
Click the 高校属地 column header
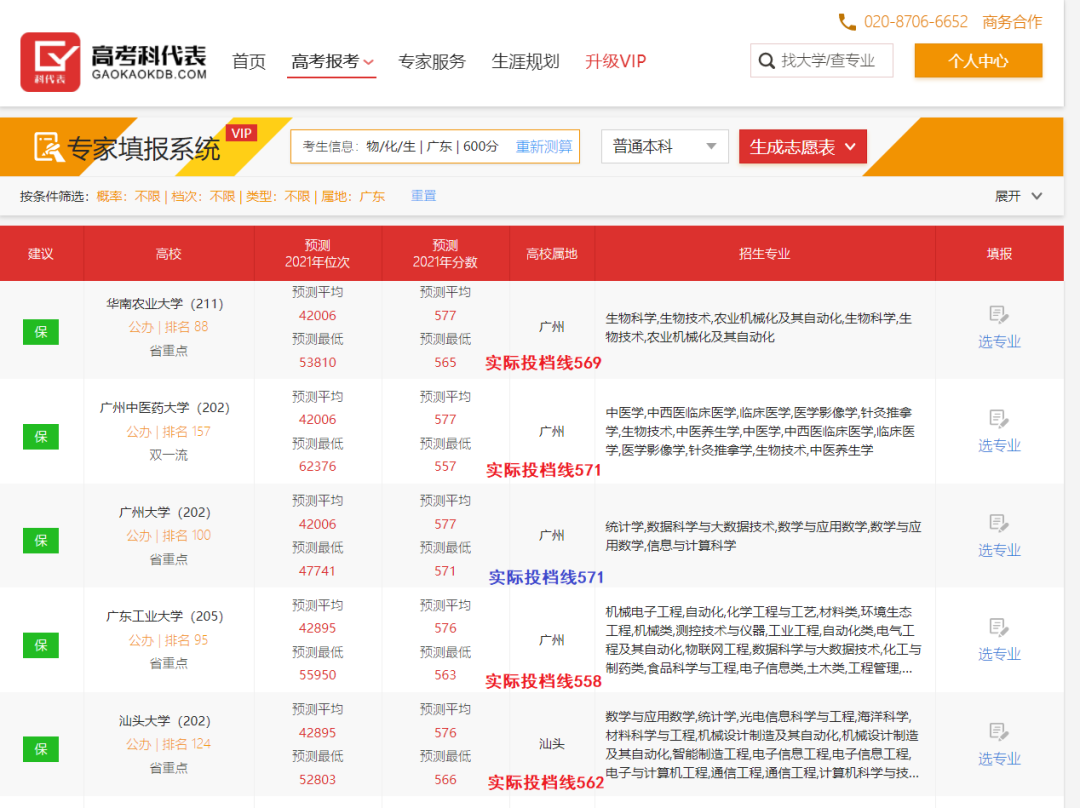click(552, 254)
